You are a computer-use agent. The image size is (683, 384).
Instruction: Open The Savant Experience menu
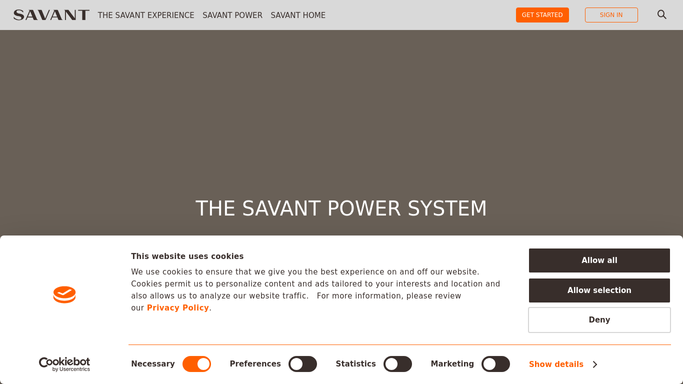[x=146, y=15]
